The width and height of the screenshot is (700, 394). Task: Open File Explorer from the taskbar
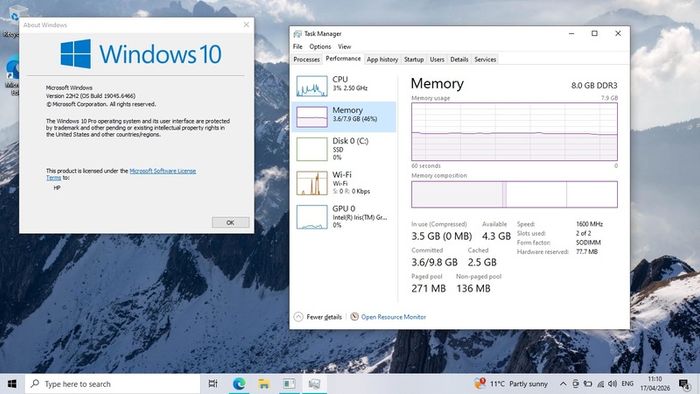pyautogui.click(x=264, y=384)
